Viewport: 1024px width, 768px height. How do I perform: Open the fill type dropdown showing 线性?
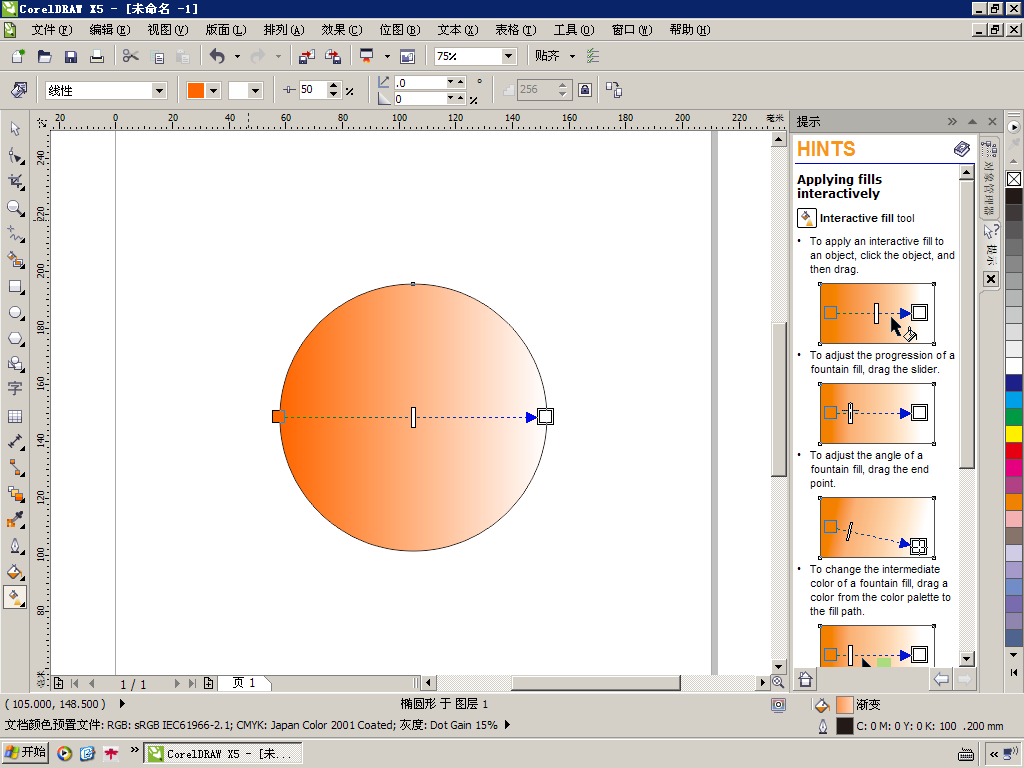coord(158,91)
